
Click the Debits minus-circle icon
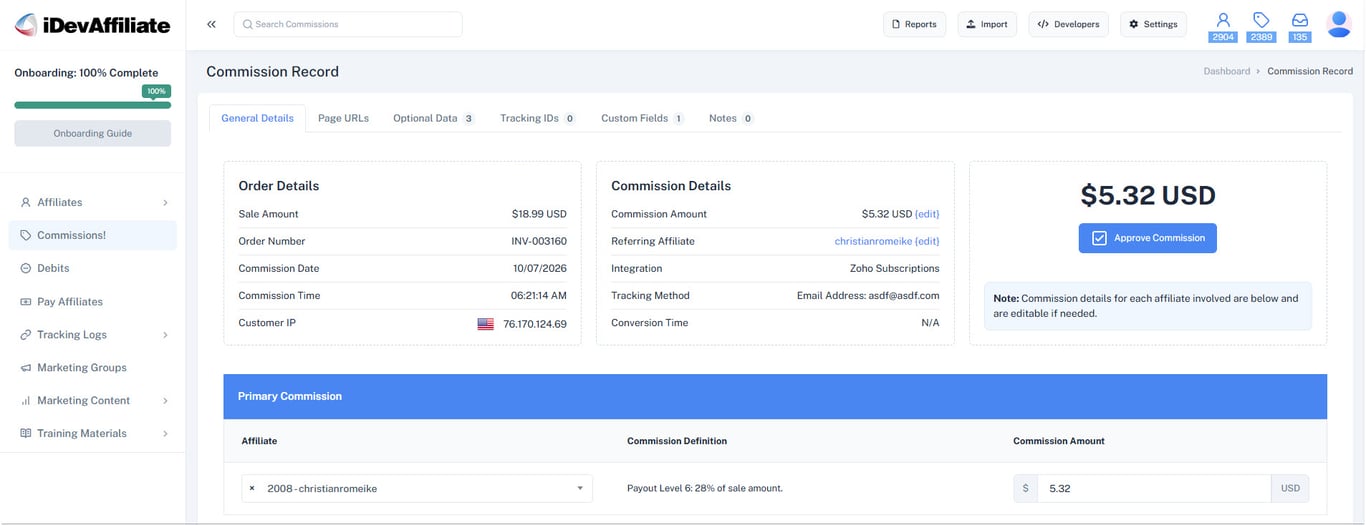26,268
